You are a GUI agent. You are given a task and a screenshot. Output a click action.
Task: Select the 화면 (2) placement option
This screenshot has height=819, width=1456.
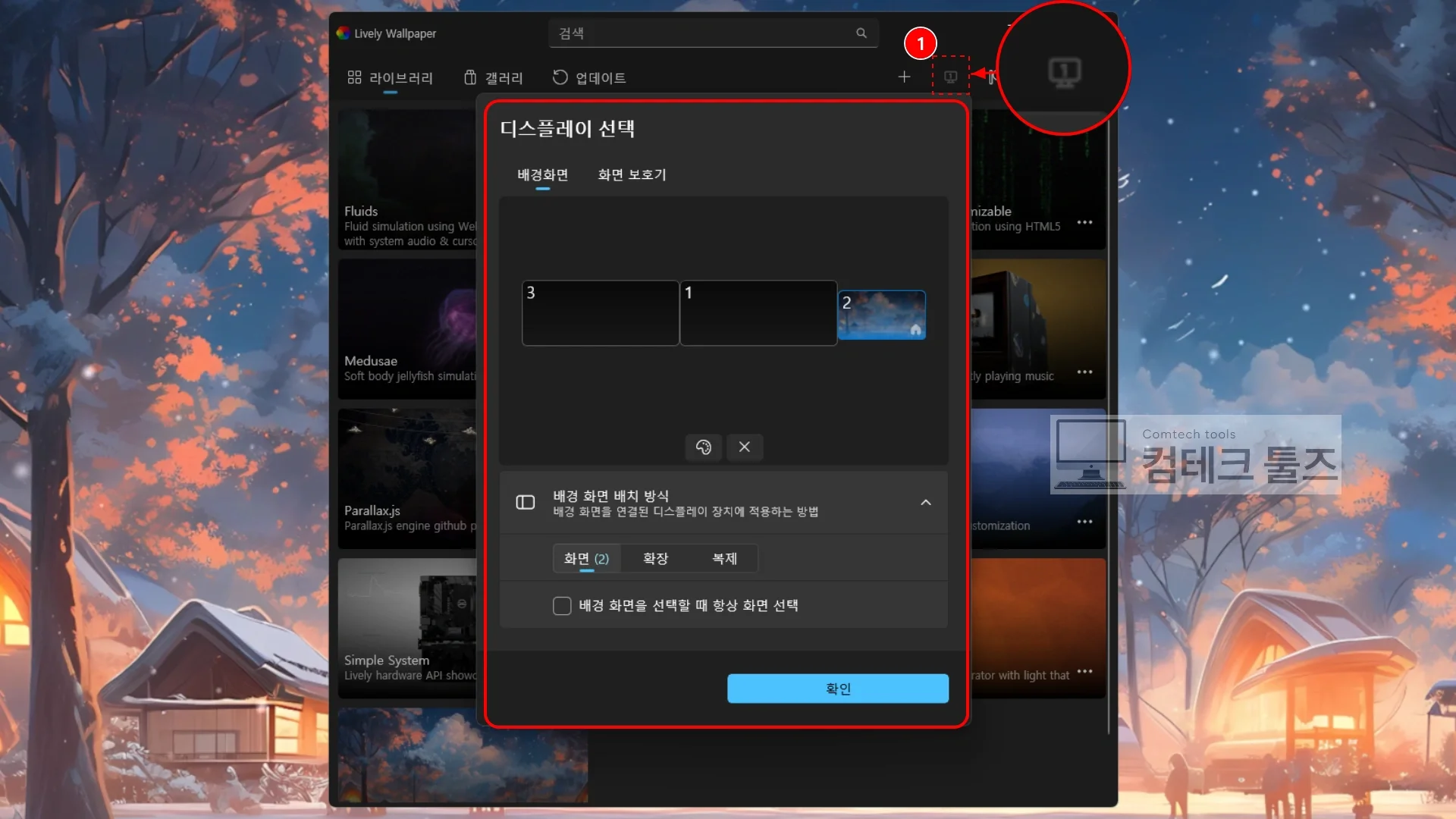click(586, 558)
